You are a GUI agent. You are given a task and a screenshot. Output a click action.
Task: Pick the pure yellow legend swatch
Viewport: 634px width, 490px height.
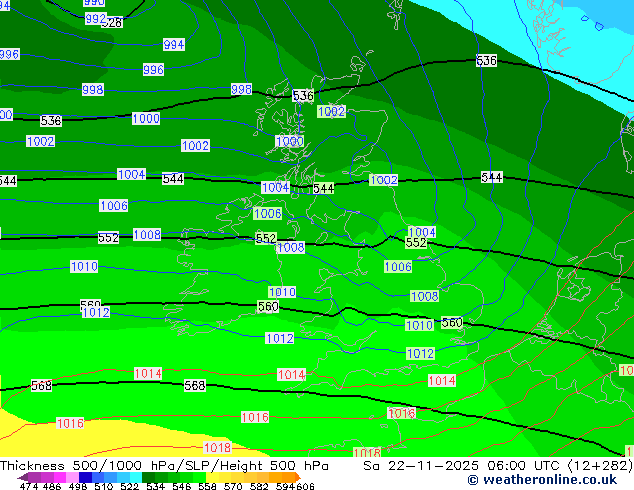click(212, 477)
